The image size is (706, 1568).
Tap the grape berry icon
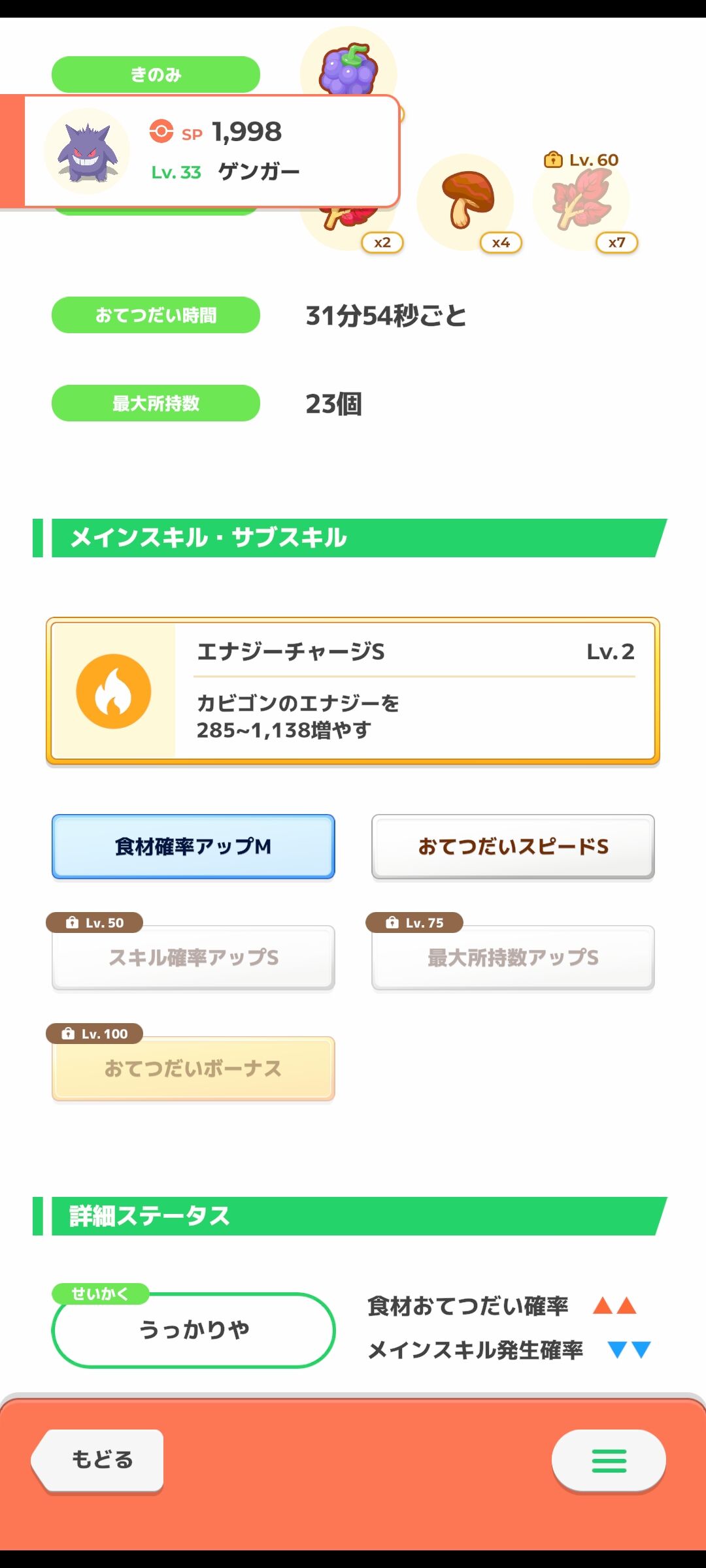coord(348,69)
